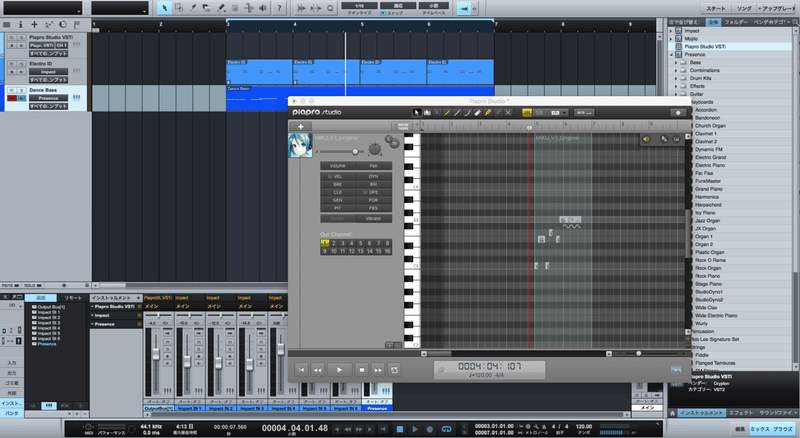Select Out Channel 16
This screenshot has width=800, height=438.
tap(387, 251)
